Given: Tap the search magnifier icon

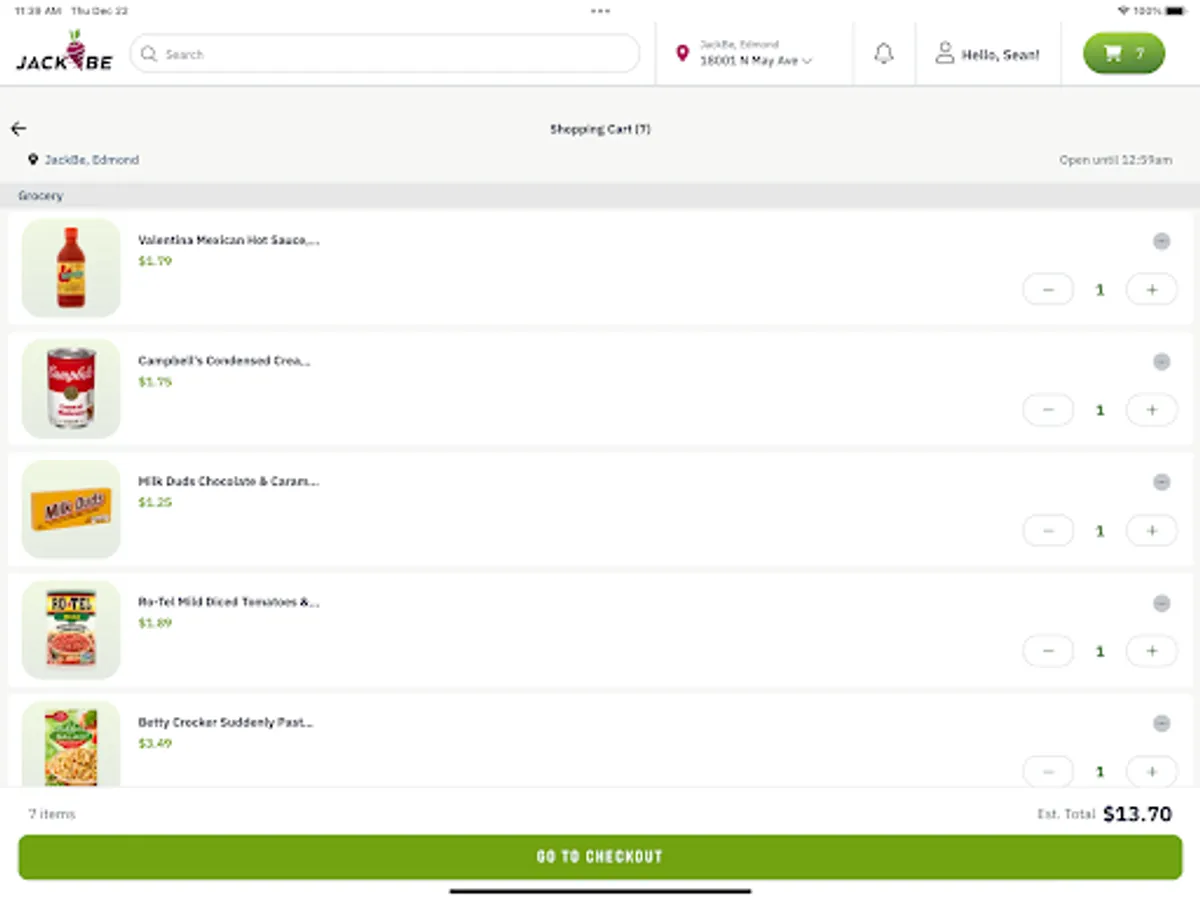Looking at the screenshot, I should [149, 54].
